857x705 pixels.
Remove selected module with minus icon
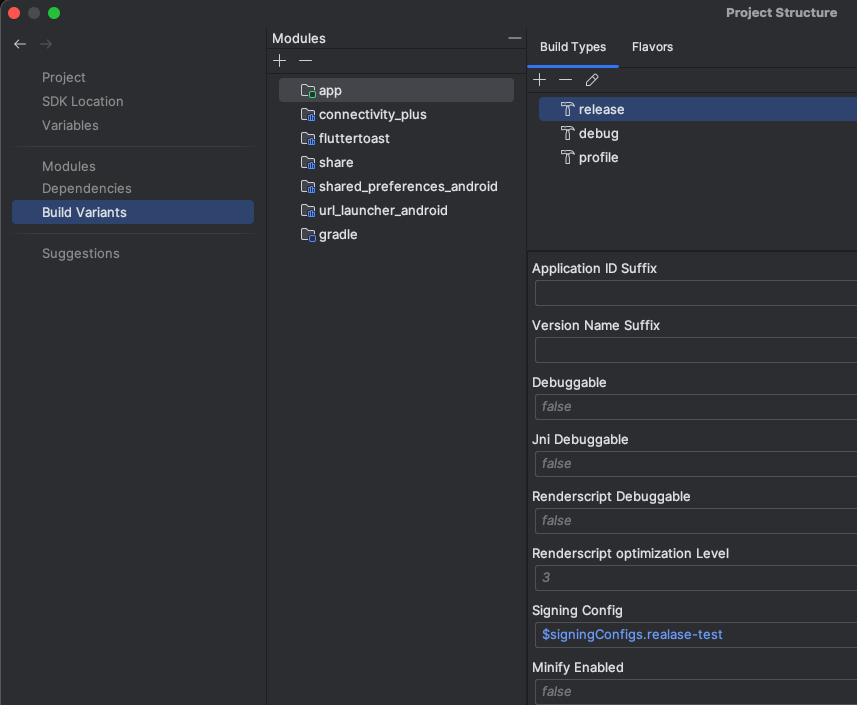click(306, 61)
